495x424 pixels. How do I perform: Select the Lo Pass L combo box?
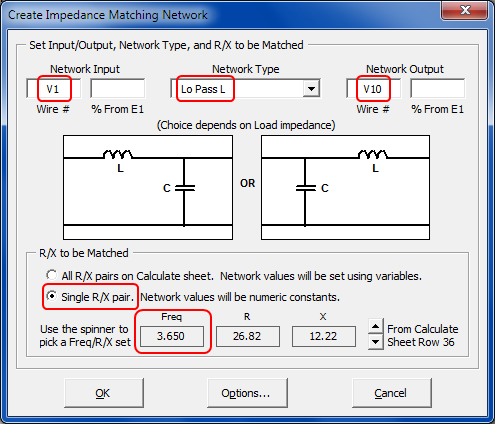click(245, 89)
